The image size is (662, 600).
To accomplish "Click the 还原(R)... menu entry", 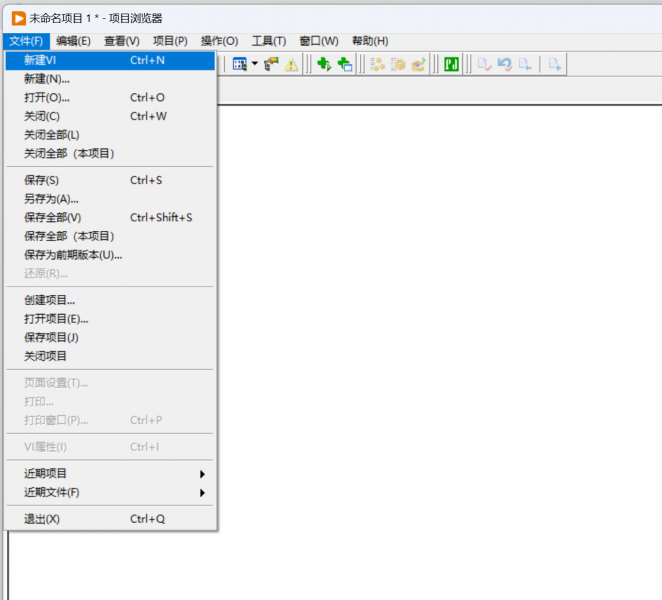I will (x=110, y=273).
